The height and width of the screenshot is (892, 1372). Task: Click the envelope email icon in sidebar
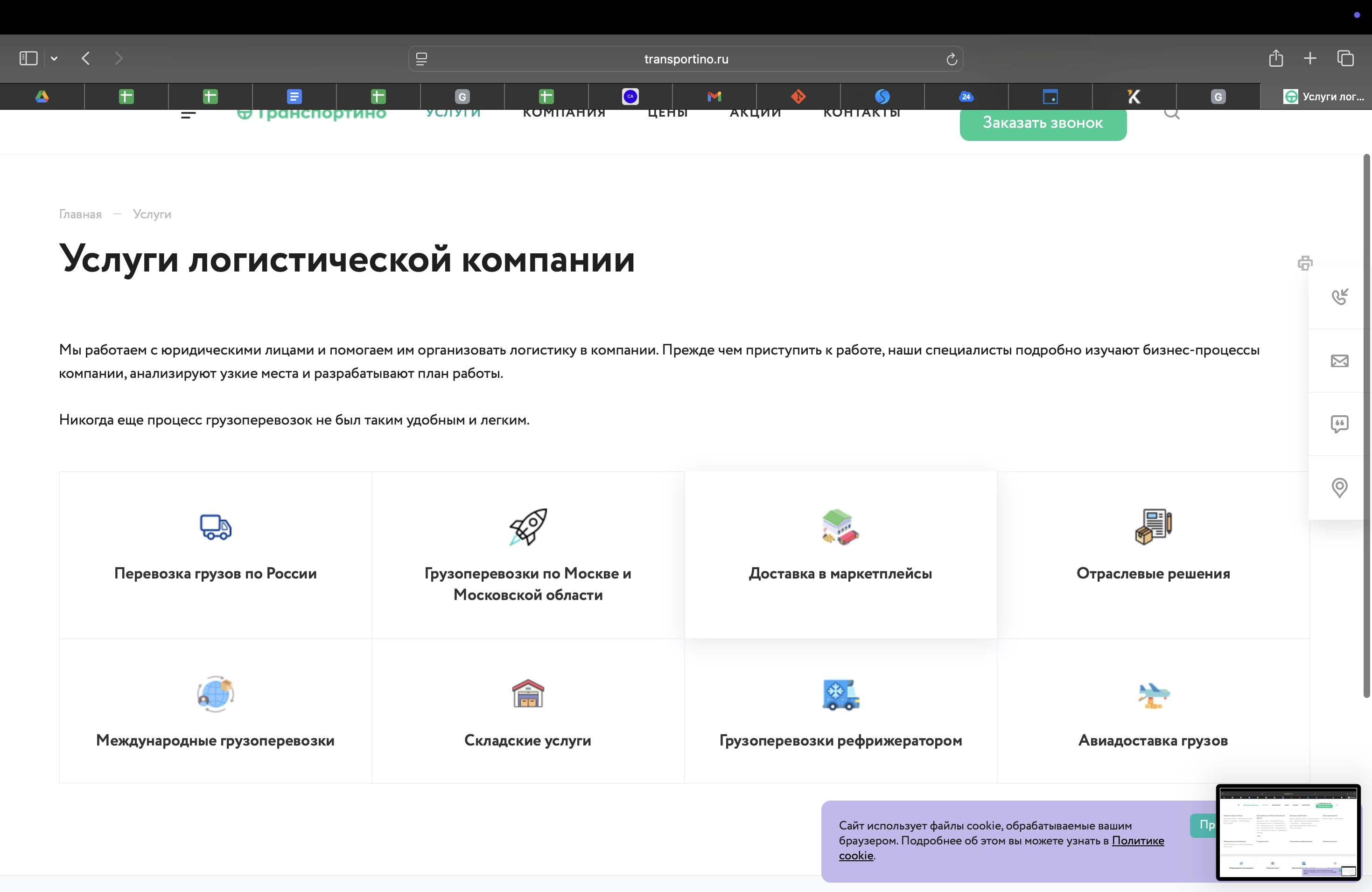(x=1339, y=361)
